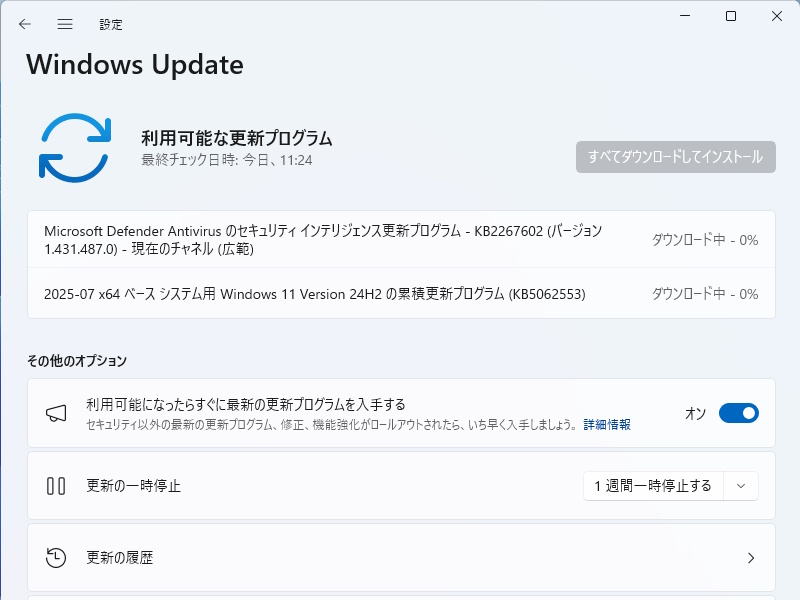Close the Settings window
800x600 pixels.
click(x=777, y=16)
